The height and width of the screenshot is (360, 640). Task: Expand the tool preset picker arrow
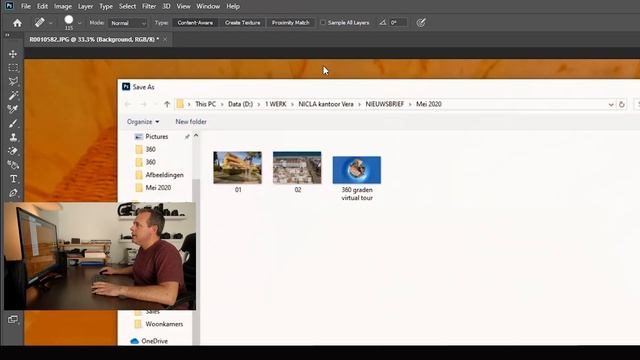tap(51, 23)
